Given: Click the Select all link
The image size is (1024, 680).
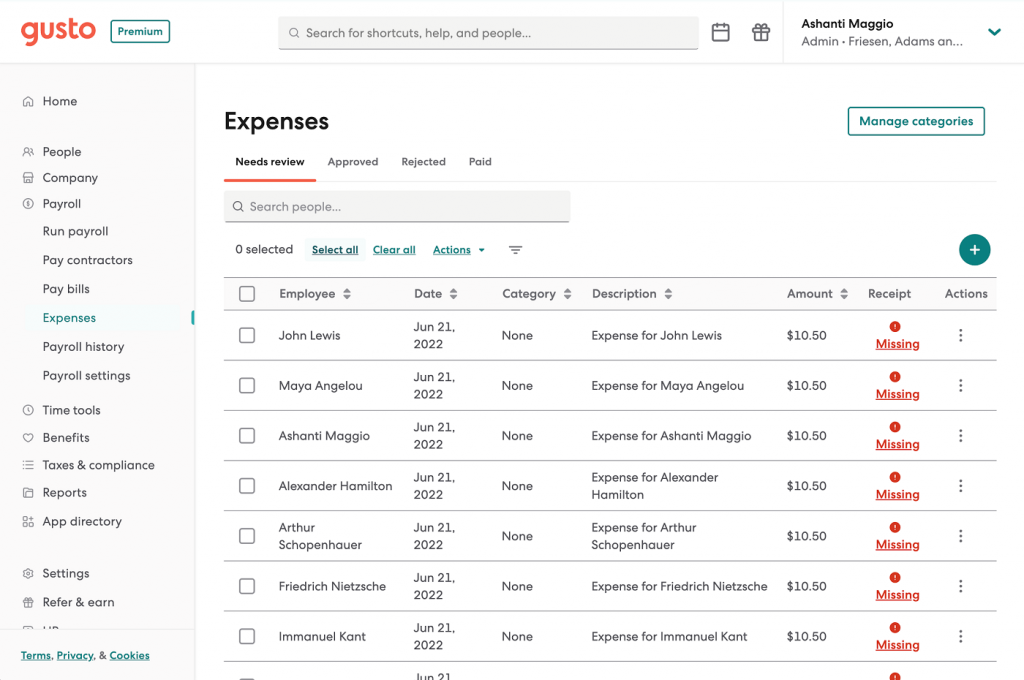Looking at the screenshot, I should (x=335, y=250).
